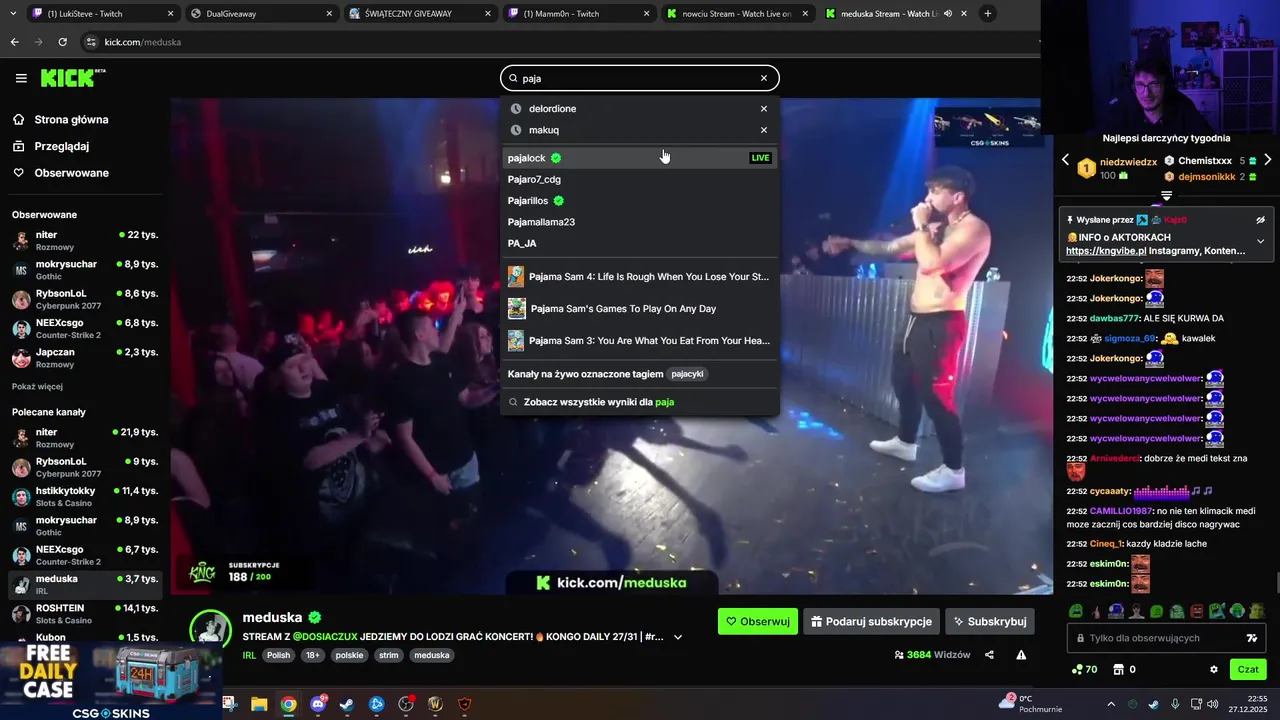Open a new browser tab
The height and width of the screenshot is (720, 1280).
coord(988,14)
